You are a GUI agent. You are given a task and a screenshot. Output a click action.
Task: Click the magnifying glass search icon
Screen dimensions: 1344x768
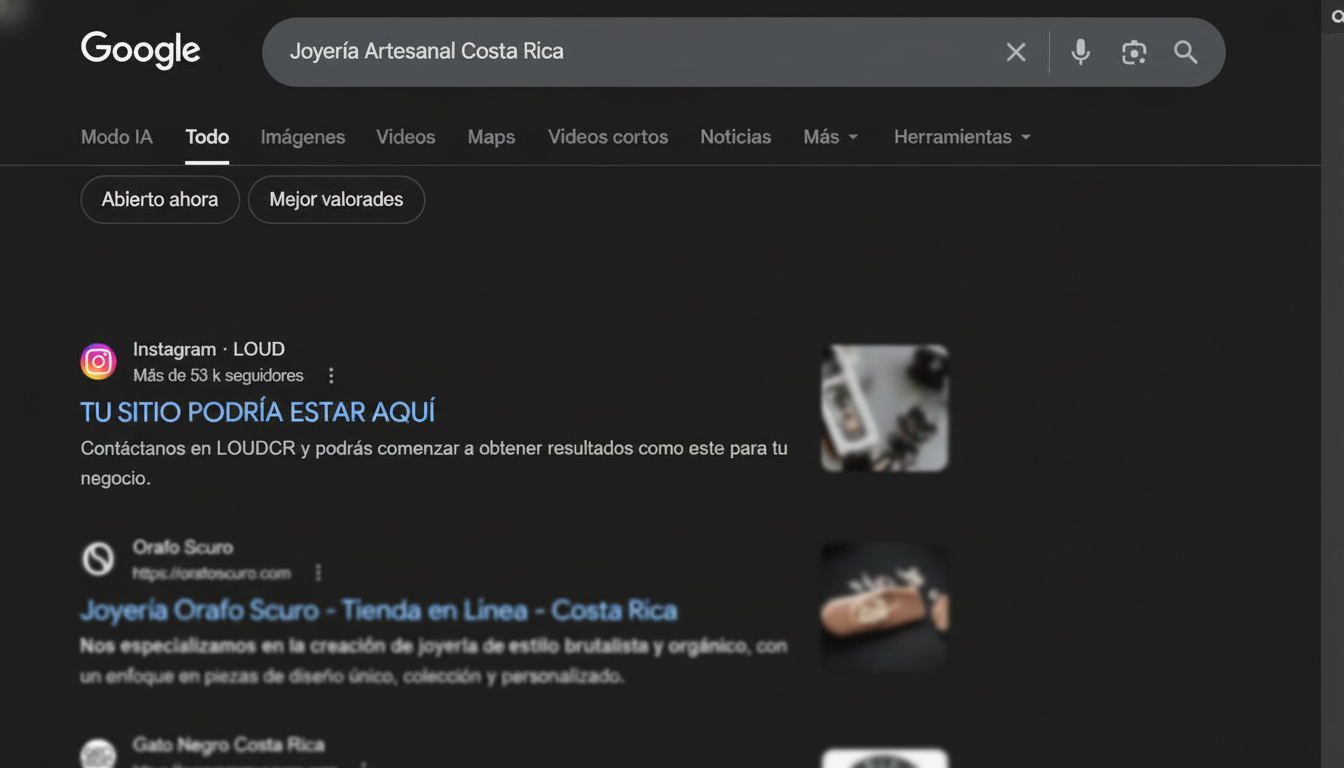point(1186,52)
